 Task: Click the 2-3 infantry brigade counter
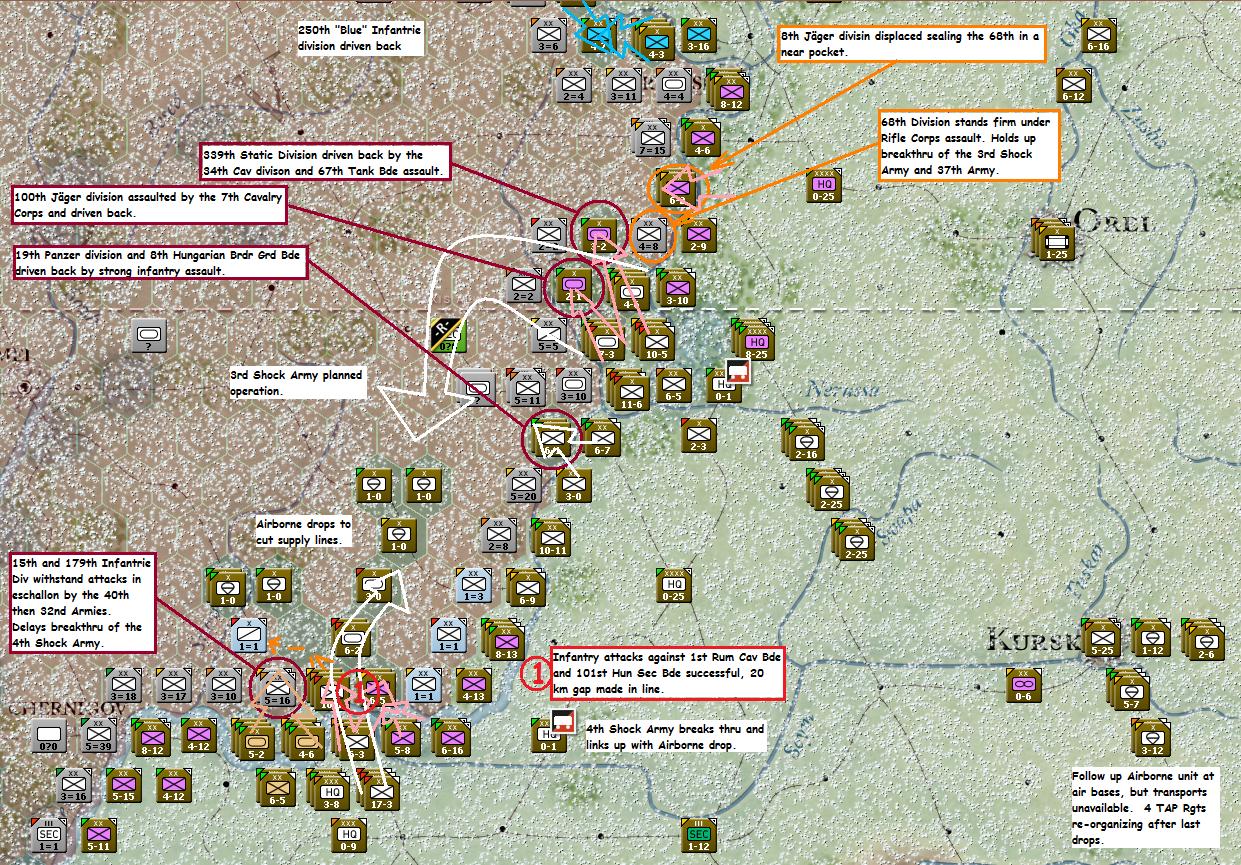pos(699,435)
